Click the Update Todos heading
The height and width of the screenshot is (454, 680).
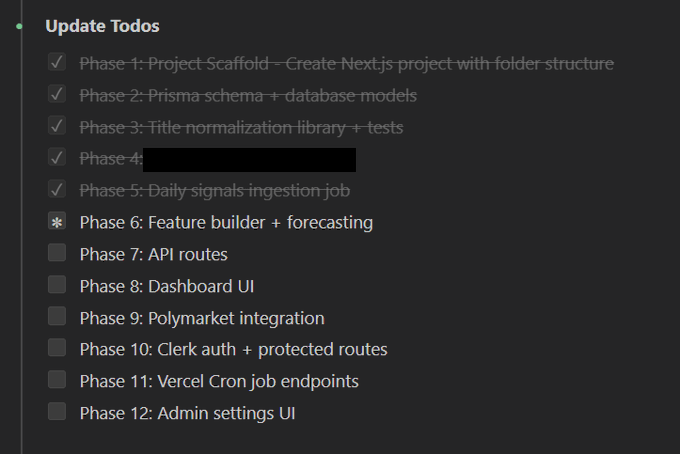102,26
